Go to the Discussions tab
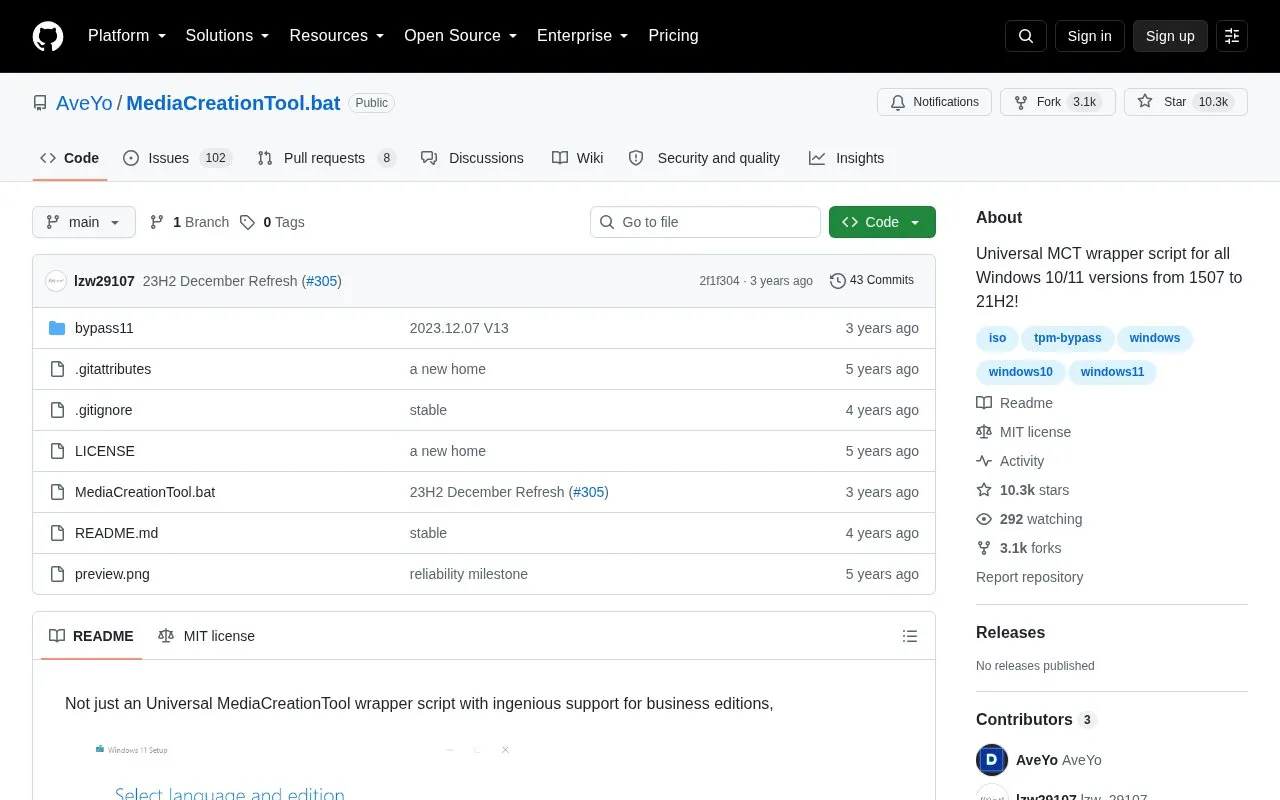 click(472, 158)
